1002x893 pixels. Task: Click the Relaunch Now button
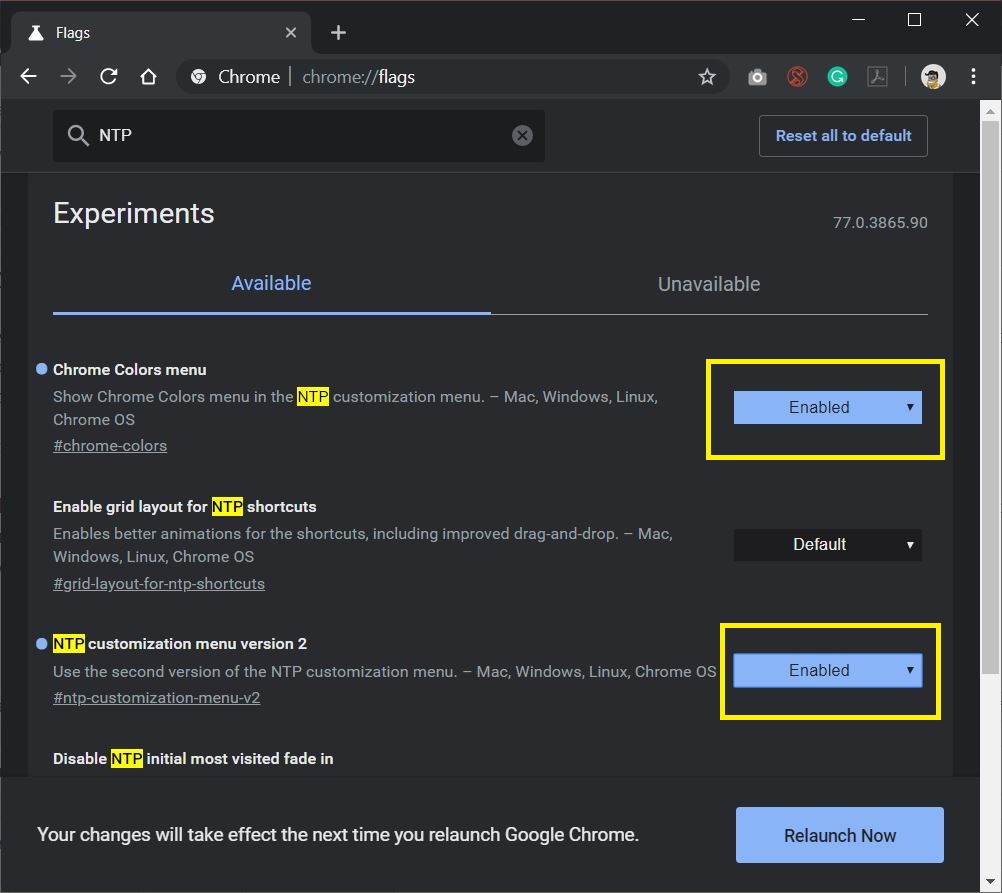(840, 835)
